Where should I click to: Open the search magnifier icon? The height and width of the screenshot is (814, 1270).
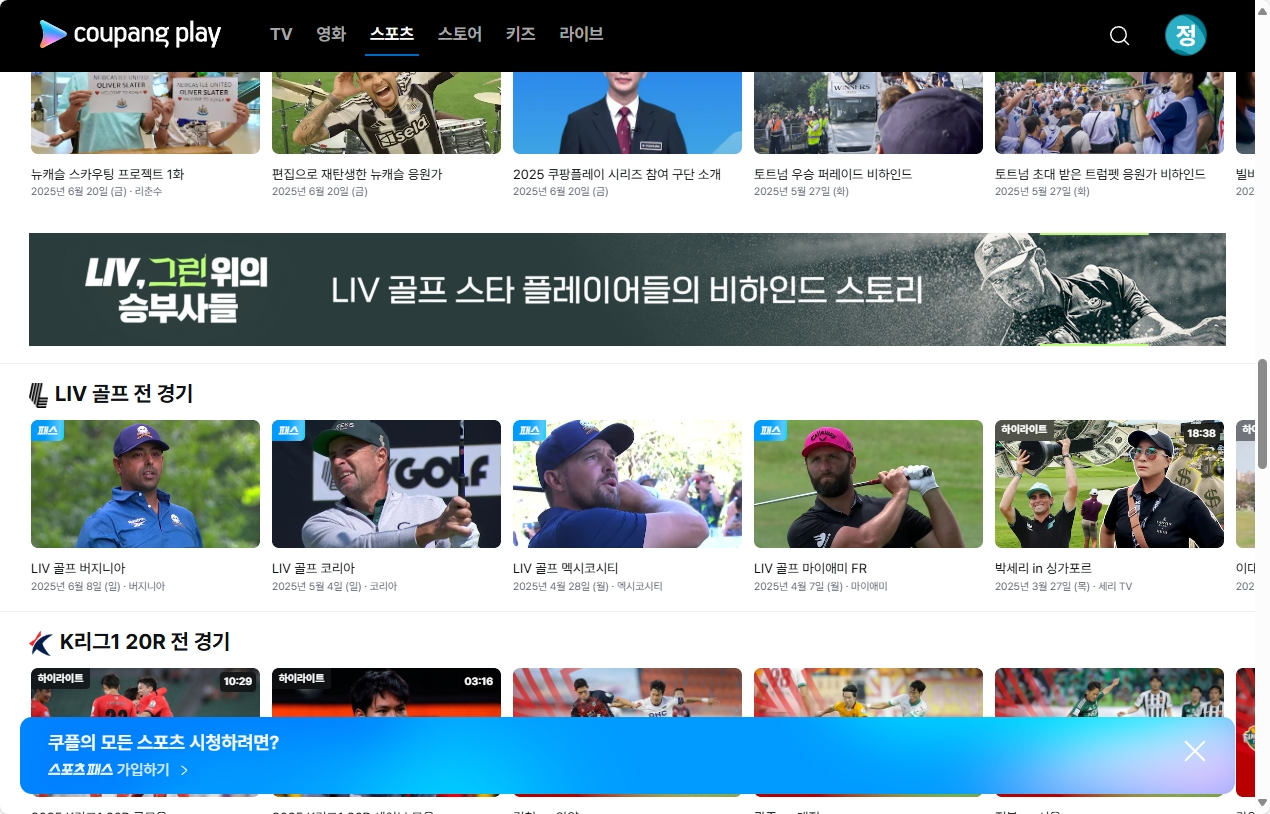coord(1120,36)
